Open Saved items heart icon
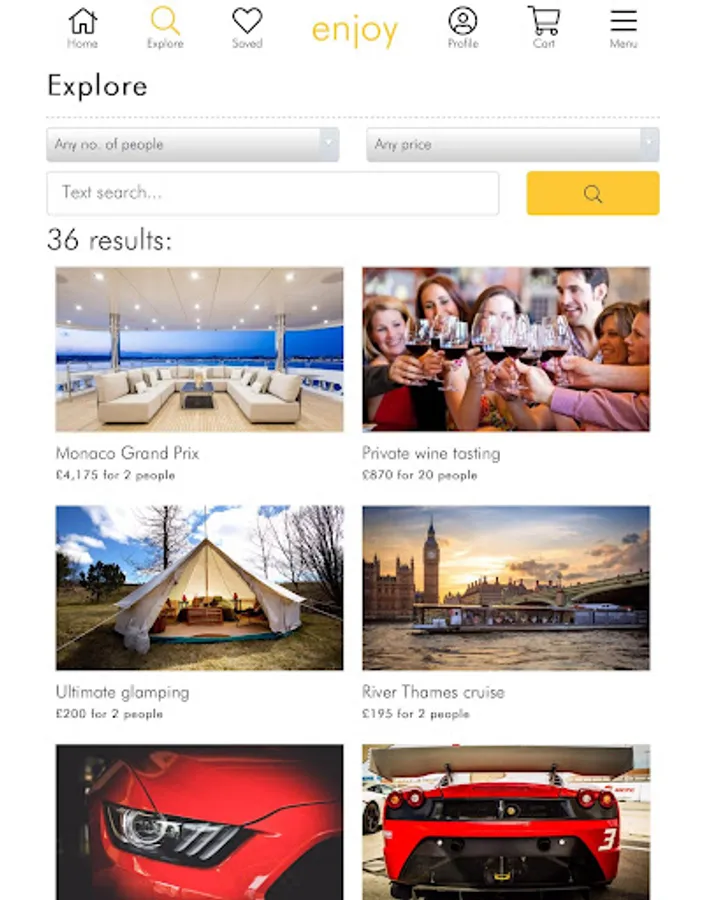Image resolution: width=705 pixels, height=900 pixels. (x=247, y=21)
